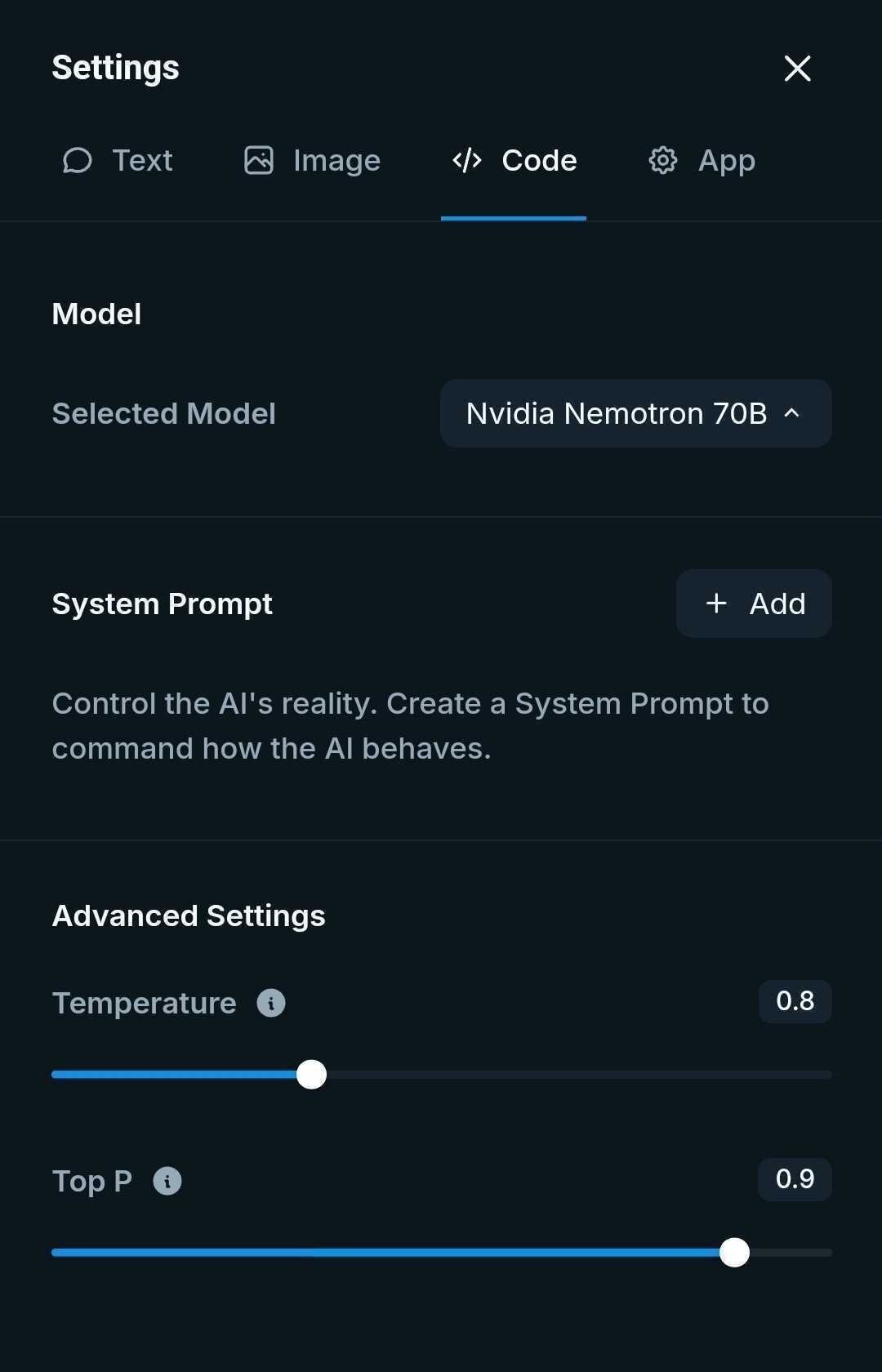
Task: Click the Top P value field showing 0.9
Action: pyautogui.click(x=795, y=1179)
